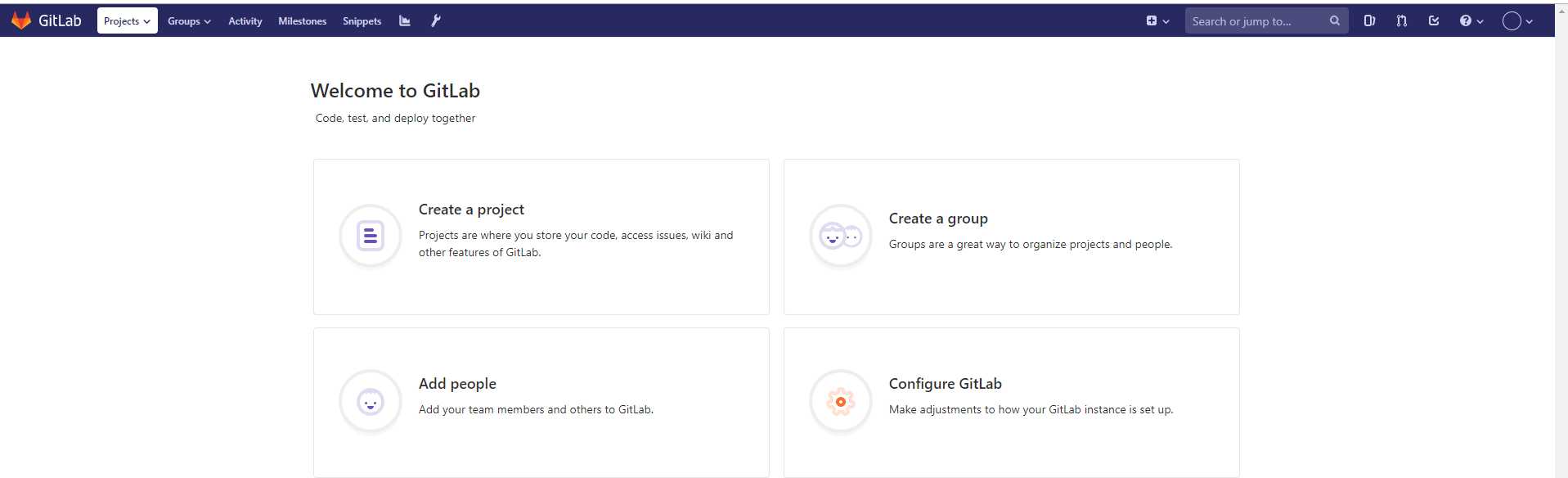Click the Add people face icon
This screenshot has height=478, width=1568.
pos(371,401)
